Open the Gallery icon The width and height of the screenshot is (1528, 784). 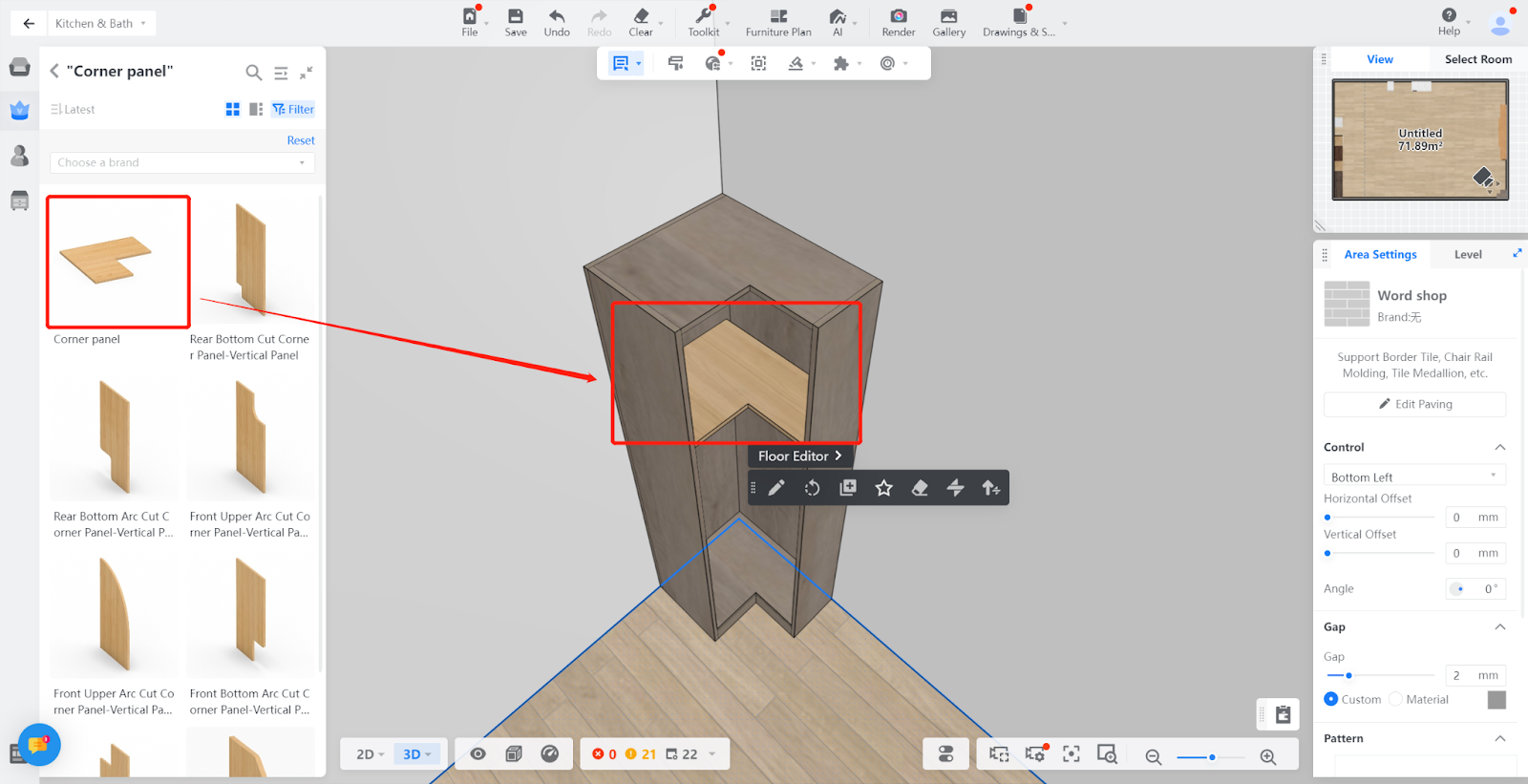[948, 16]
